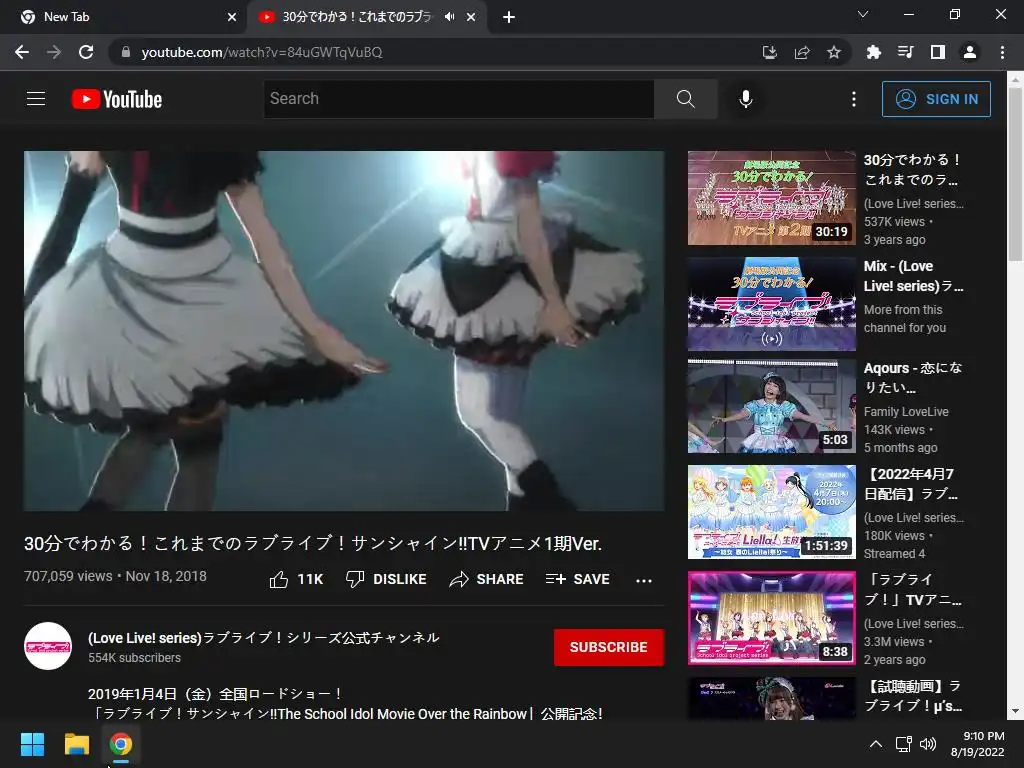Search with your voice microphone icon
Image resolution: width=1024 pixels, height=768 pixels.
tap(746, 99)
